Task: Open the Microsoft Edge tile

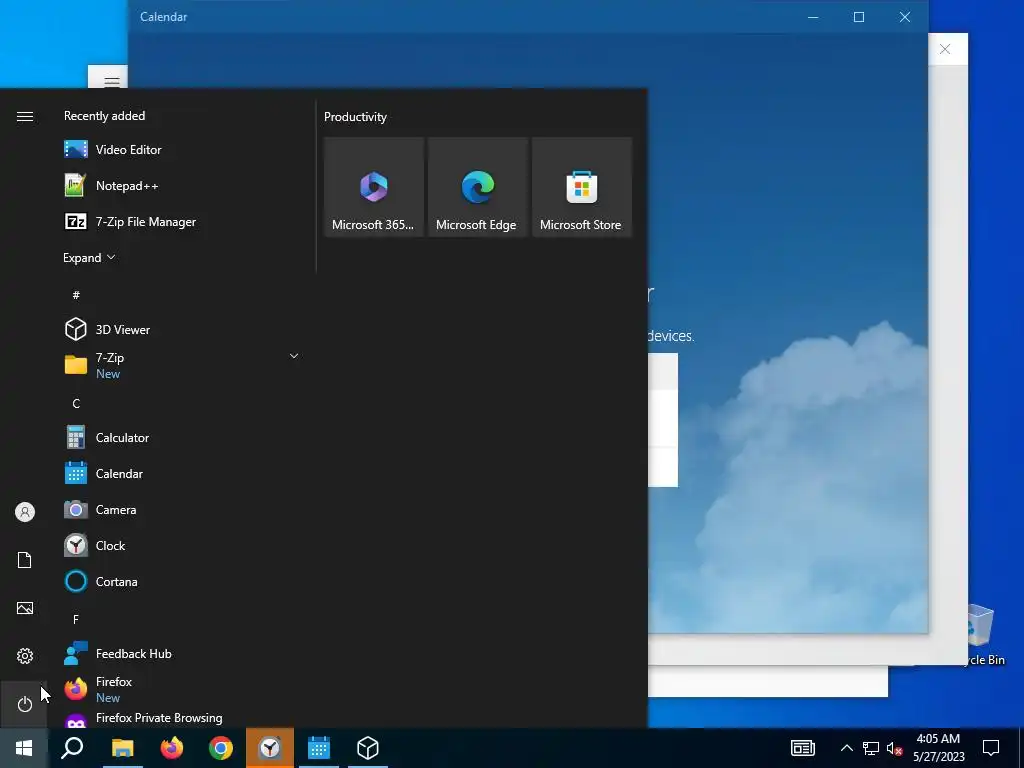Action: click(x=477, y=187)
